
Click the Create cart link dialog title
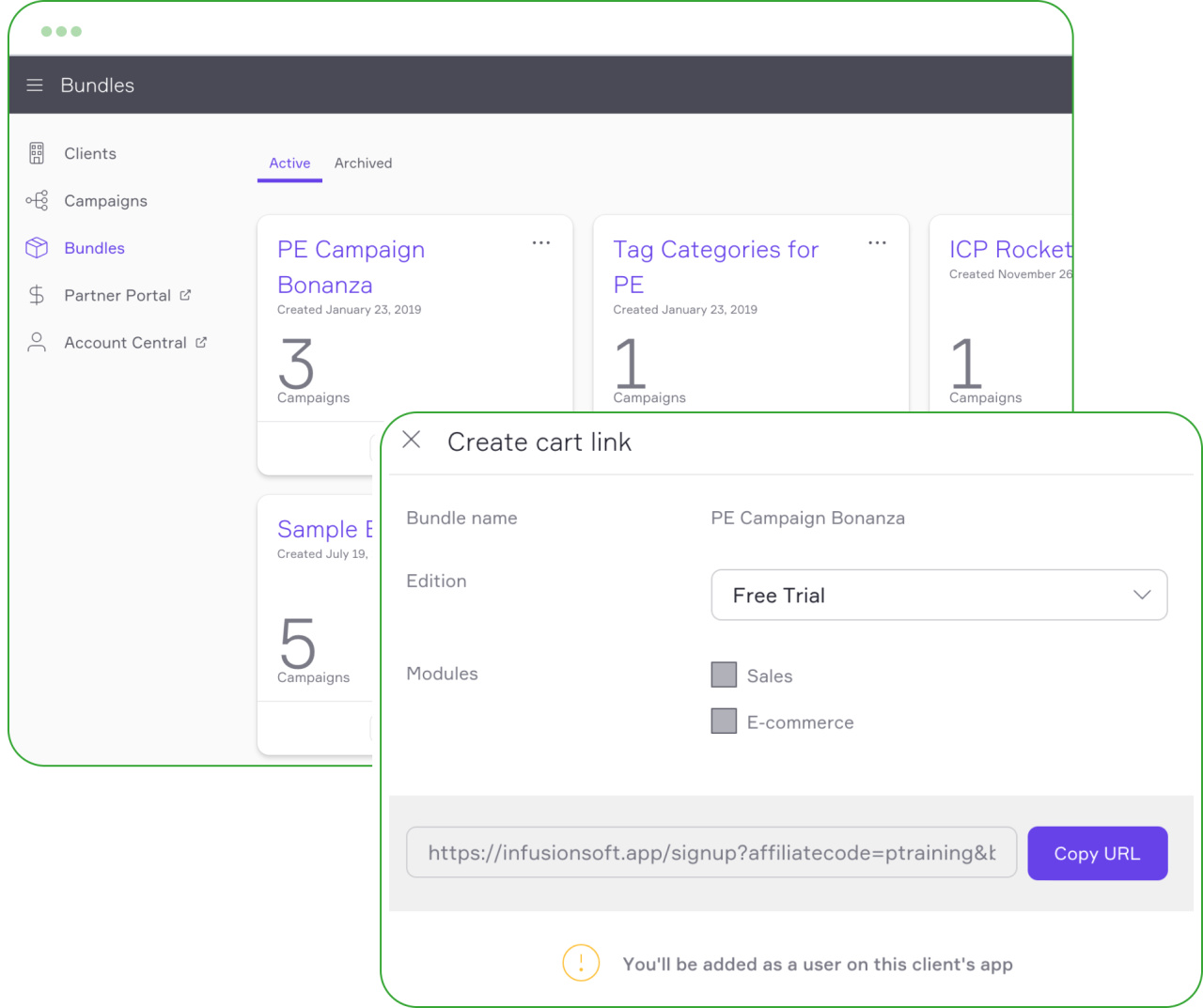[x=539, y=442]
